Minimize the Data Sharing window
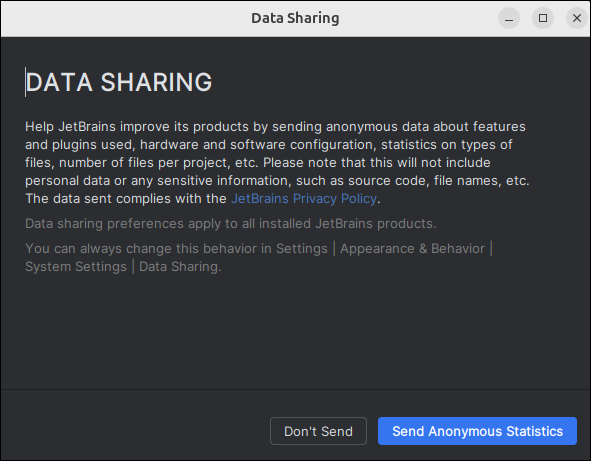This screenshot has height=461, width=591. pyautogui.click(x=509, y=18)
